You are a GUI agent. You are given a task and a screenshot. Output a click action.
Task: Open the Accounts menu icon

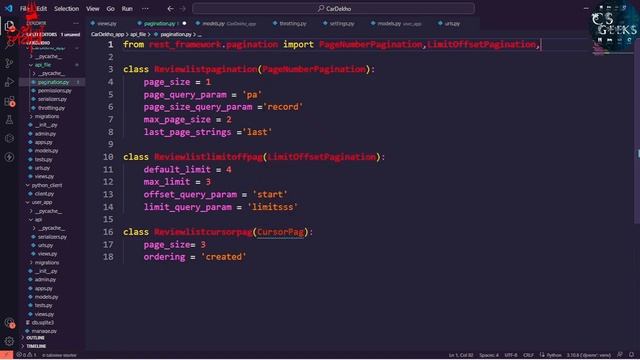point(9,323)
